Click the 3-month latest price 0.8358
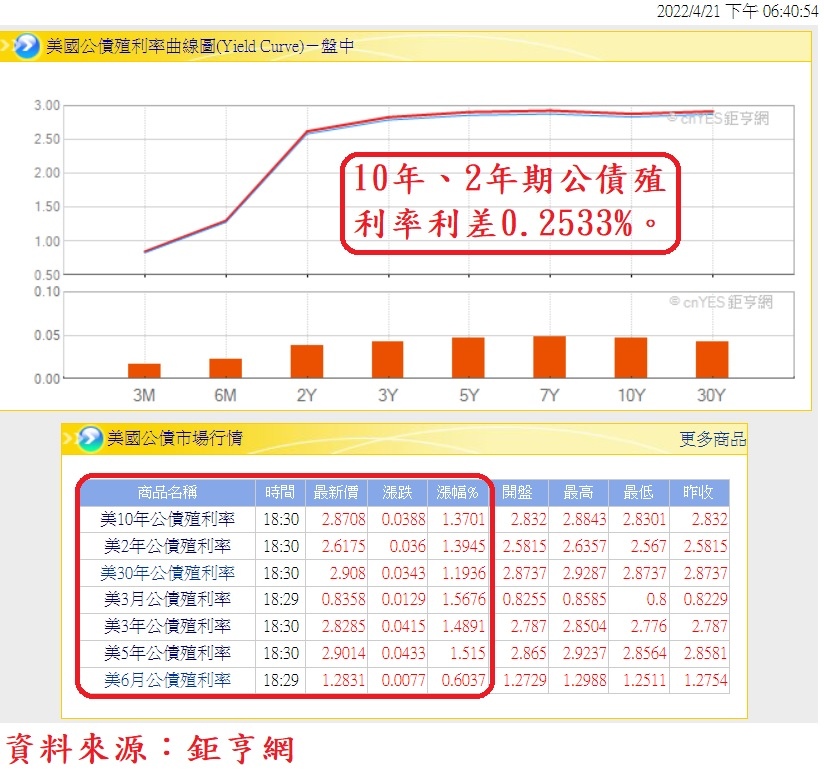Screen dimensions: 824x772 coord(344,599)
